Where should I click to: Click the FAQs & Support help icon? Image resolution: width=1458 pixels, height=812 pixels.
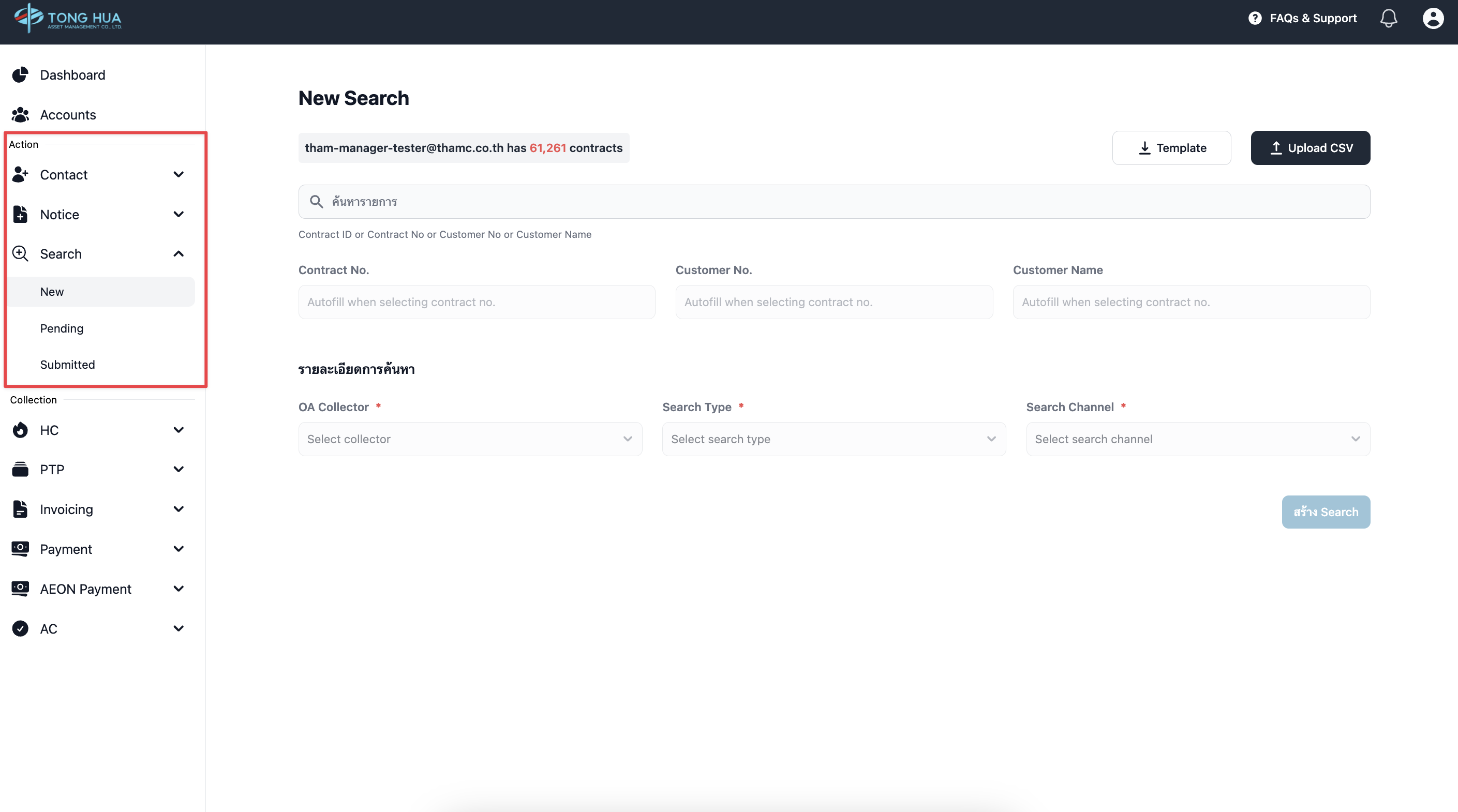(x=1255, y=18)
